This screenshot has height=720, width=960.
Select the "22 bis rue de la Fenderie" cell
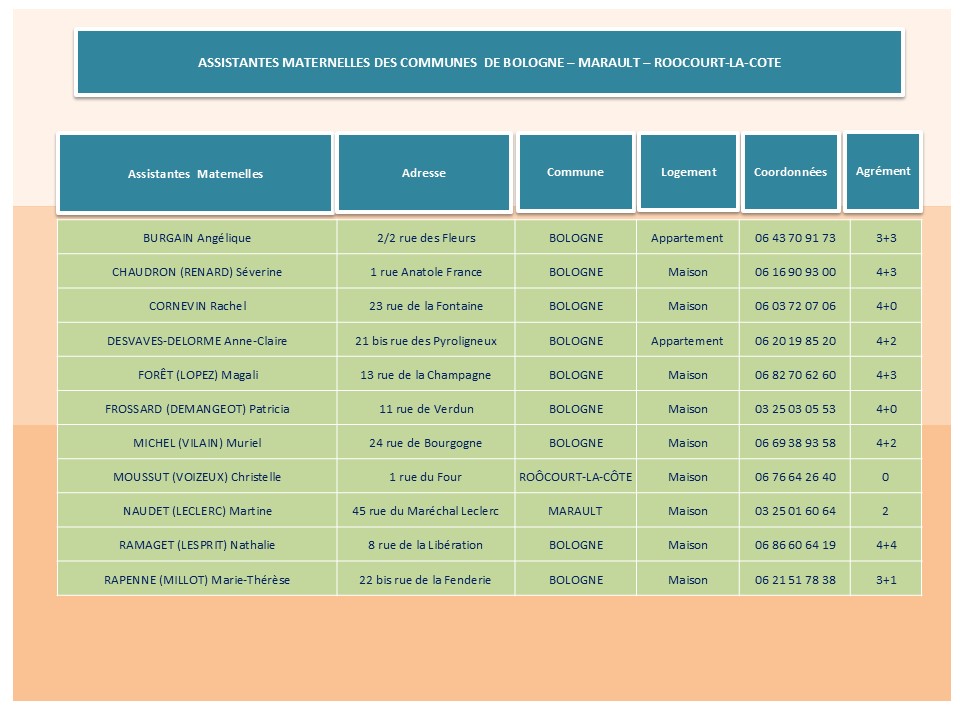pyautogui.click(x=426, y=580)
